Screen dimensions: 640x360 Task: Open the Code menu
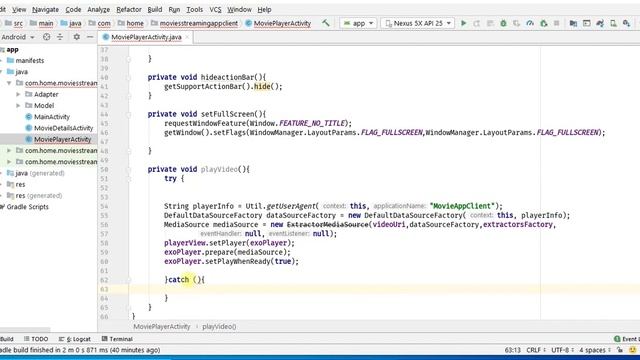73,9
